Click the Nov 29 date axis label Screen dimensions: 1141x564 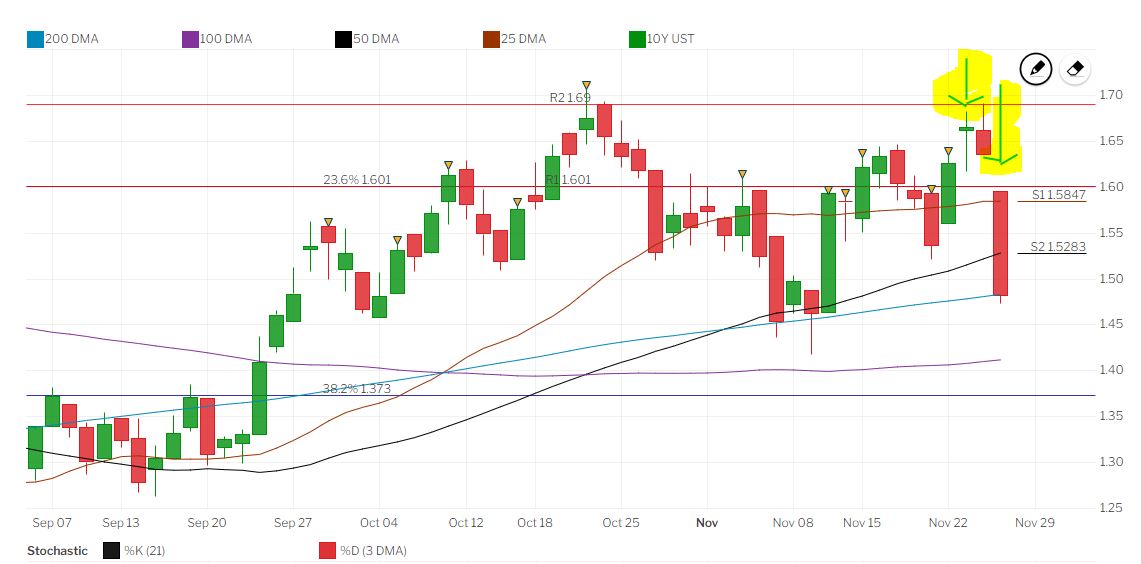click(1034, 523)
